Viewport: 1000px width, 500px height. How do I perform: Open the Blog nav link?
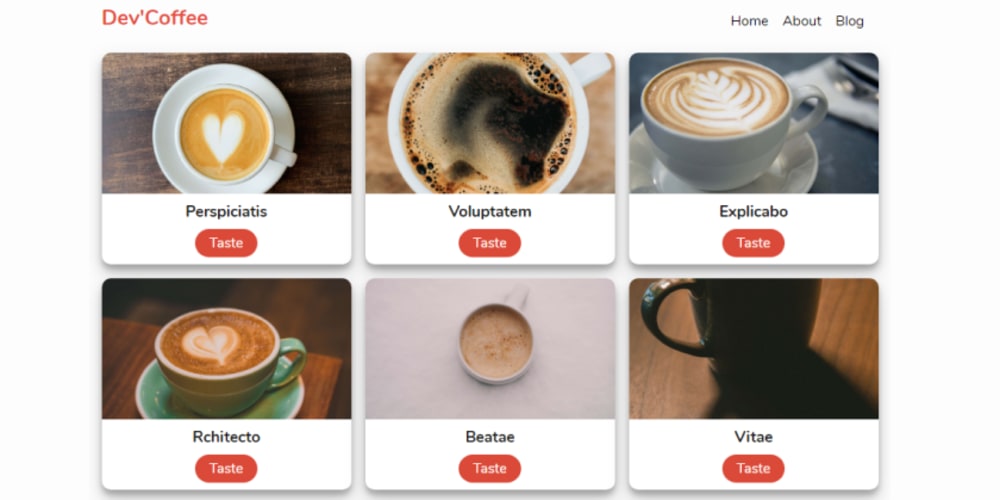click(849, 21)
